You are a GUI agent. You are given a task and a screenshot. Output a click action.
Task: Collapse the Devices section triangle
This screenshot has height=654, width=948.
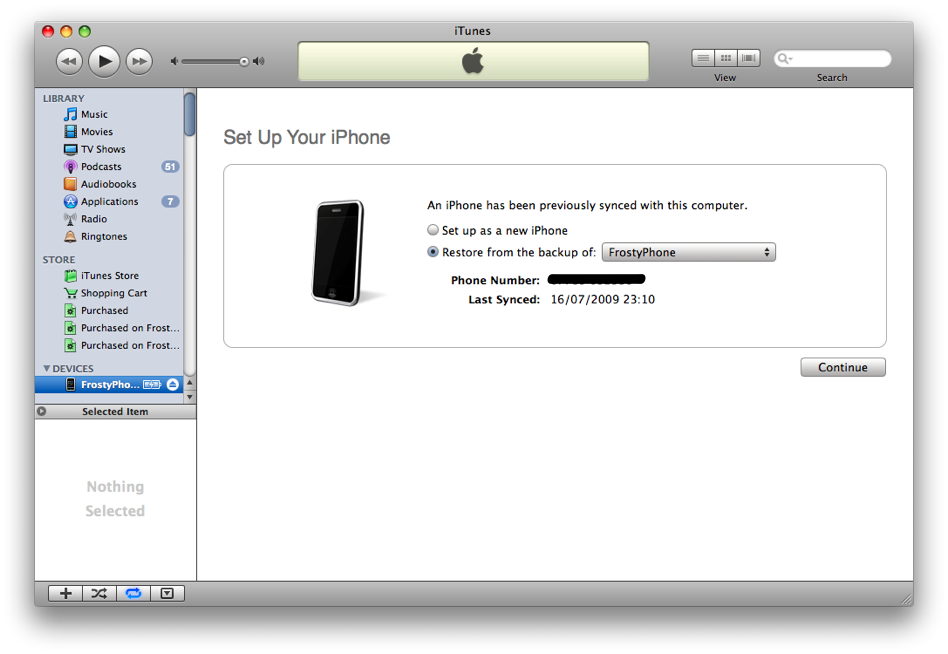[46, 369]
